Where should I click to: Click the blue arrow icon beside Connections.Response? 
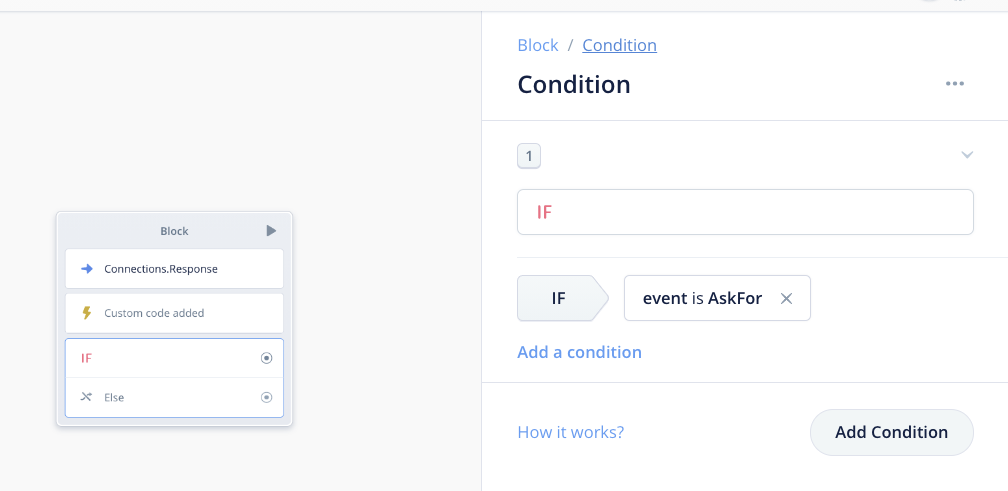pyautogui.click(x=87, y=269)
